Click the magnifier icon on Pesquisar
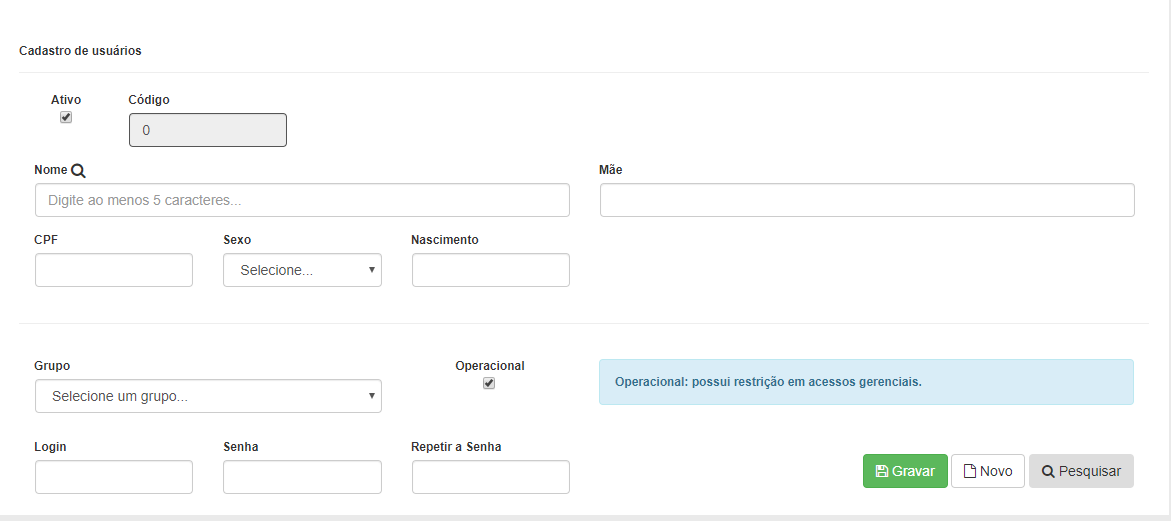This screenshot has width=1171, height=521. [1048, 471]
